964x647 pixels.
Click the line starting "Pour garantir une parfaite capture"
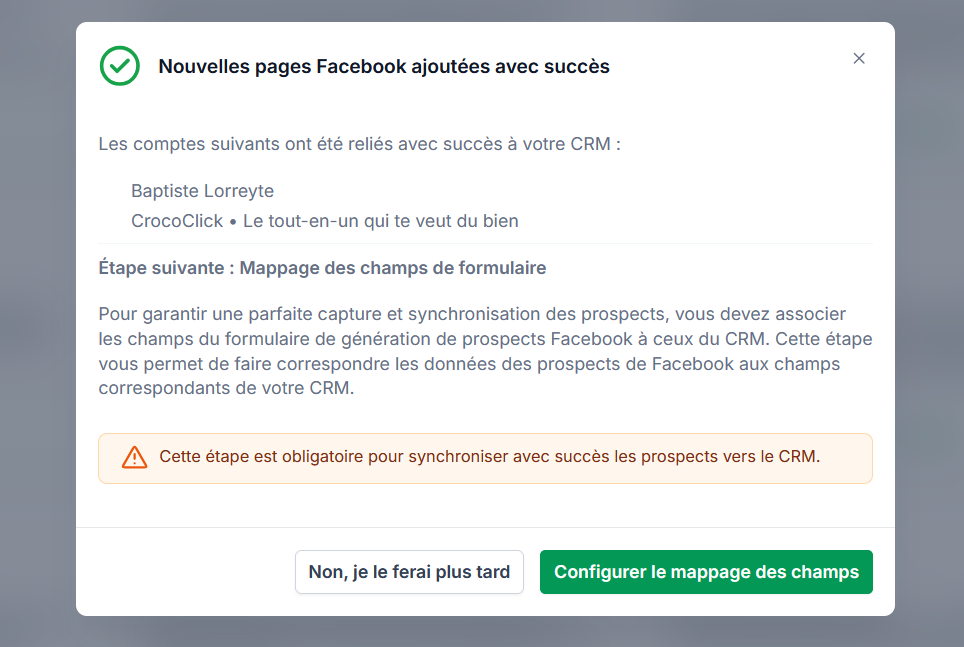pos(472,314)
